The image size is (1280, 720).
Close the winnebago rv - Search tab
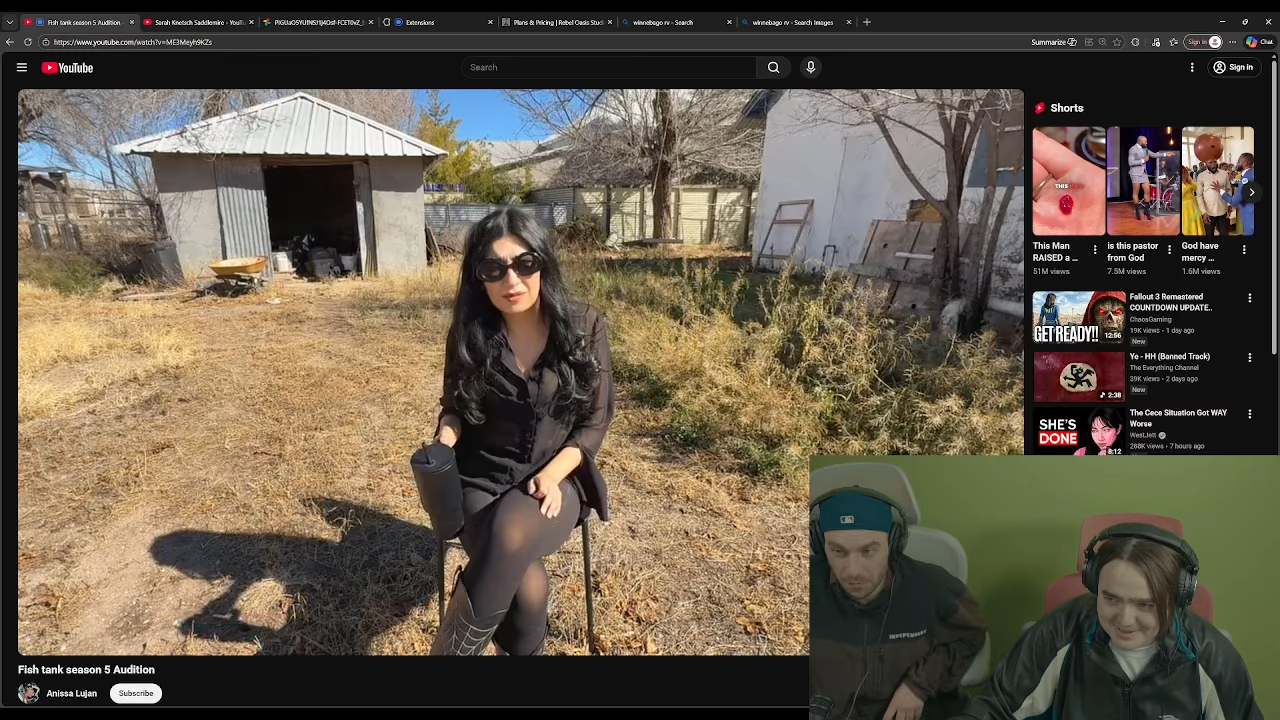(x=729, y=22)
